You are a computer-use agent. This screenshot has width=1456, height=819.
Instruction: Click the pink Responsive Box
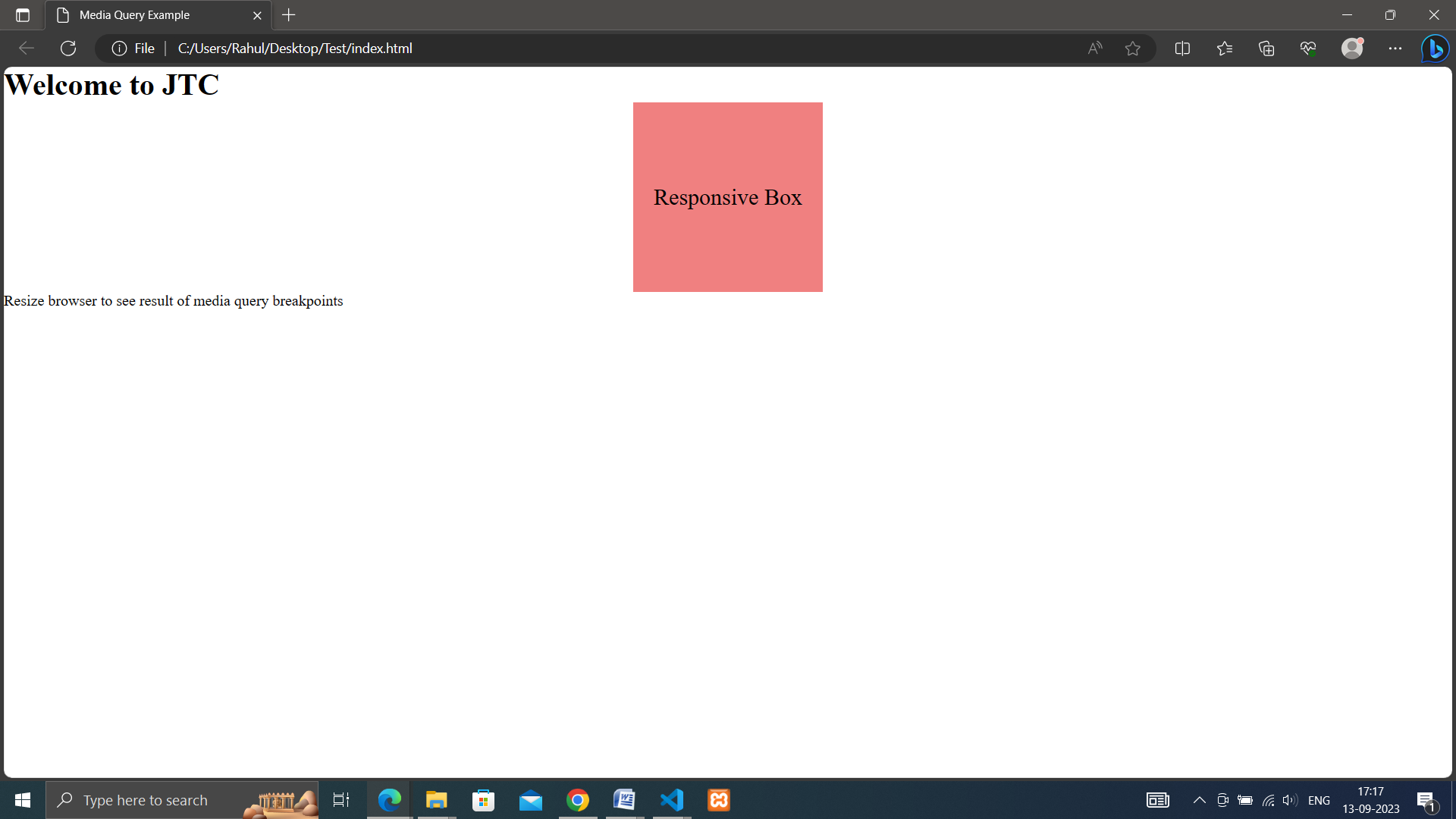click(727, 197)
